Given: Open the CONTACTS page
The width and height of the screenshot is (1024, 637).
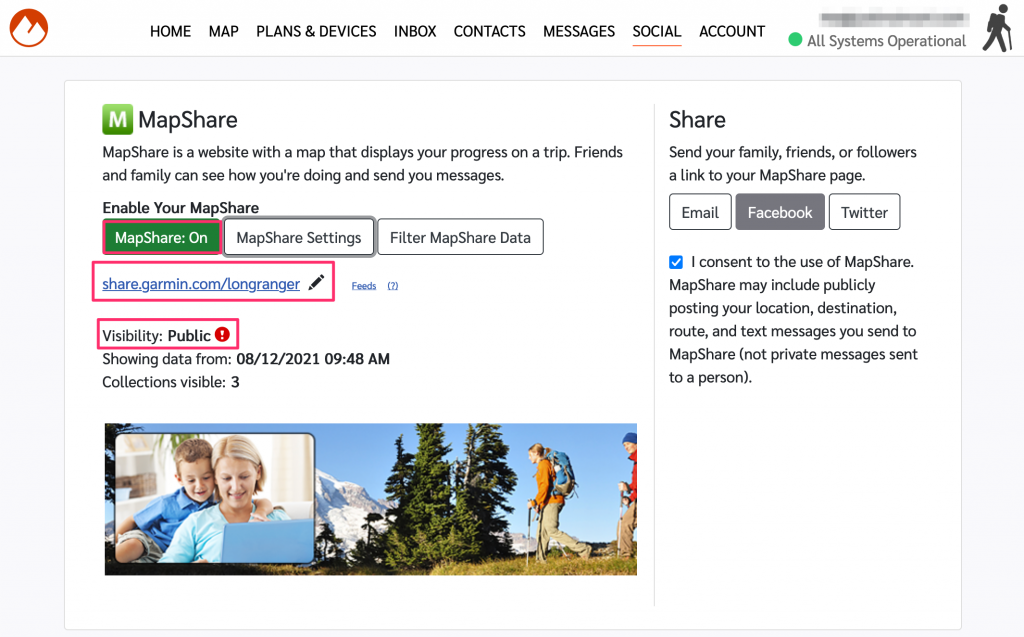Looking at the screenshot, I should tap(489, 31).
